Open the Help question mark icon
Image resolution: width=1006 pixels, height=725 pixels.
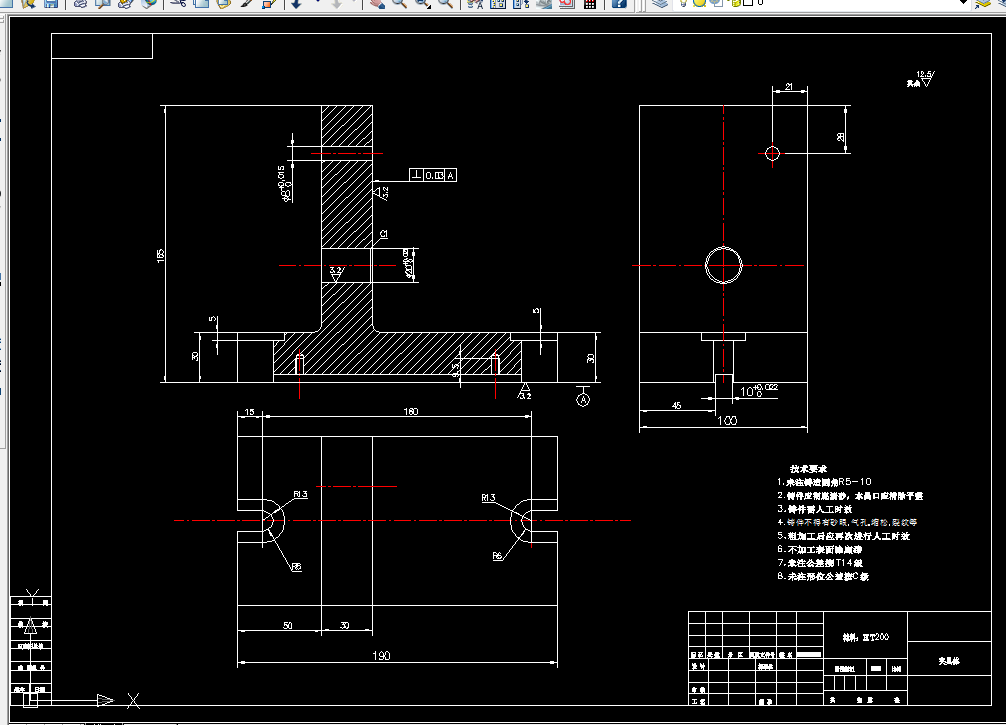tap(619, 3)
